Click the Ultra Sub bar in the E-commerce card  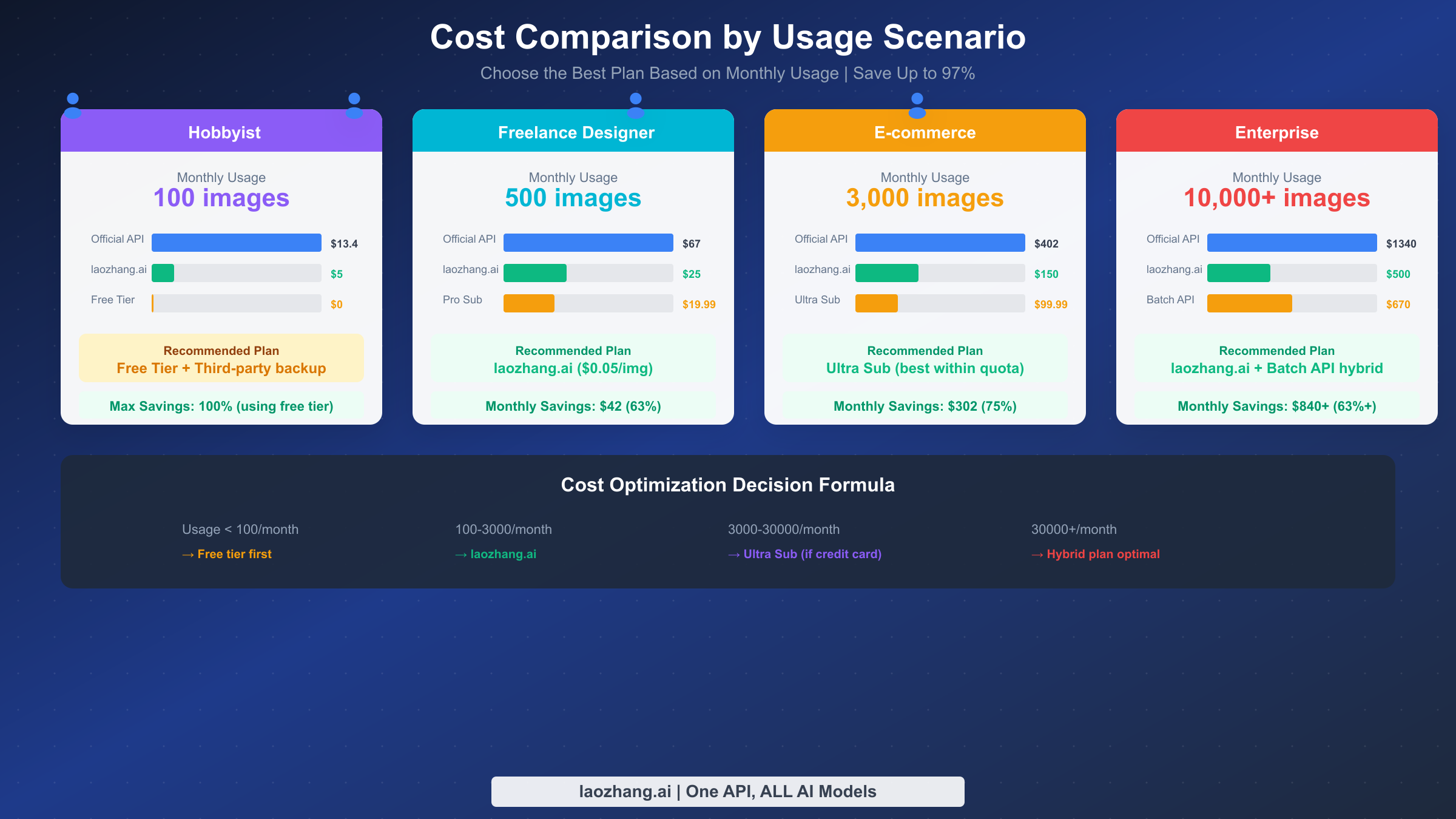pyautogui.click(x=877, y=304)
